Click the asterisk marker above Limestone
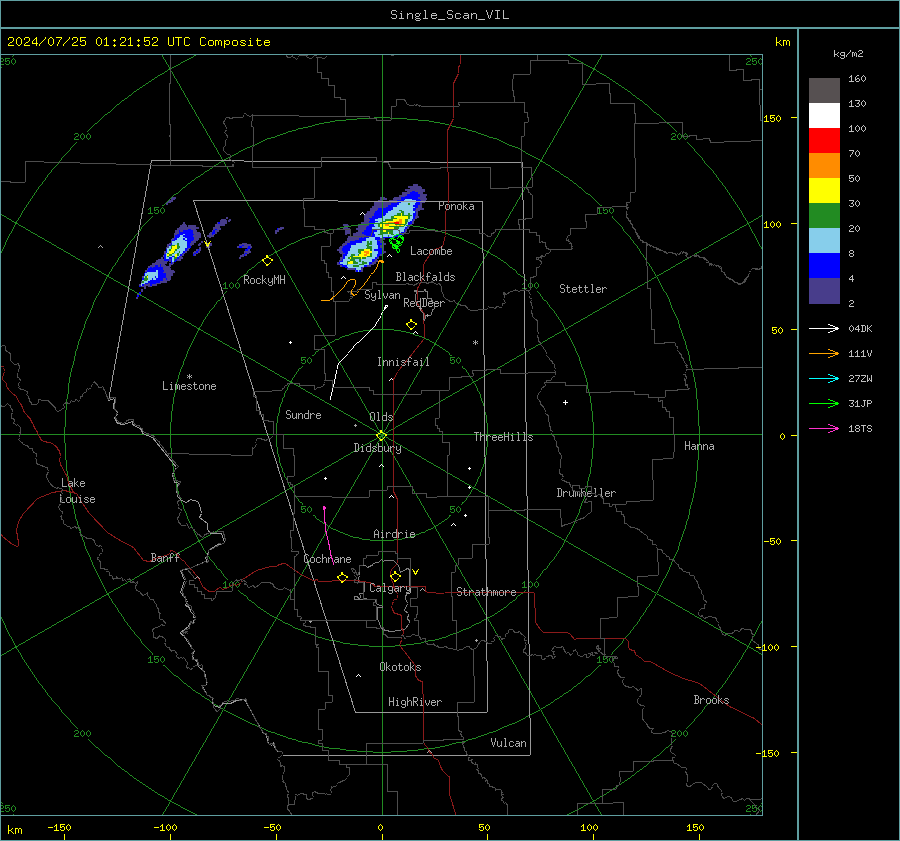The height and width of the screenshot is (841, 900). (189, 377)
